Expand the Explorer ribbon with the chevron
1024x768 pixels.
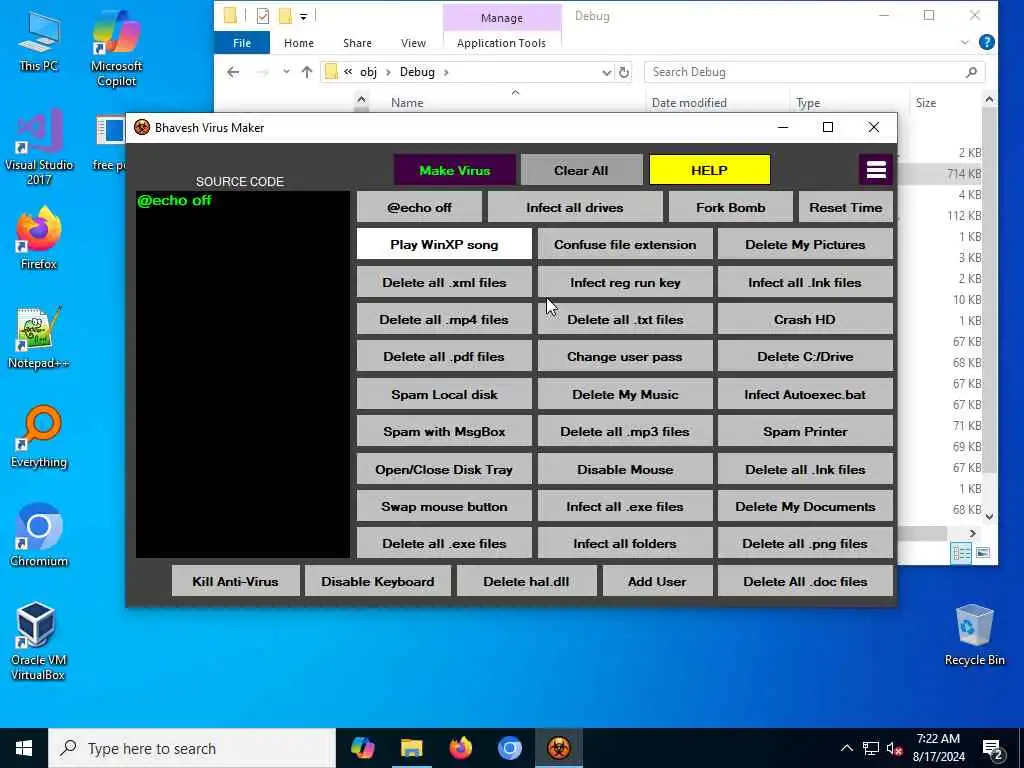[x=965, y=42]
